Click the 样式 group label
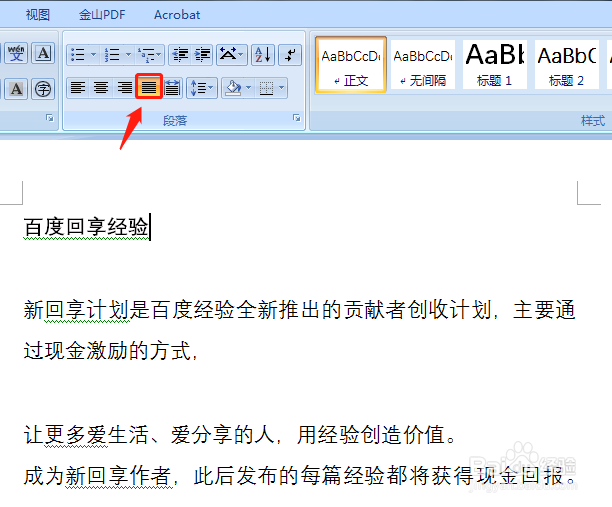The width and height of the screenshot is (612, 507). tap(593, 120)
